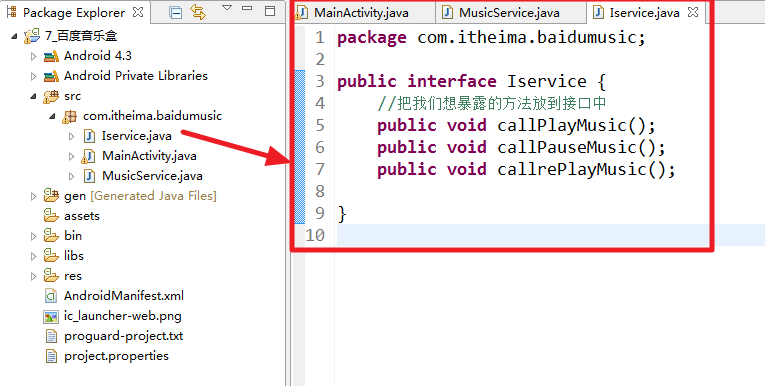Click Android Private Libraries icon
Viewport: 765px width, 386px height.
pyautogui.click(x=51, y=77)
